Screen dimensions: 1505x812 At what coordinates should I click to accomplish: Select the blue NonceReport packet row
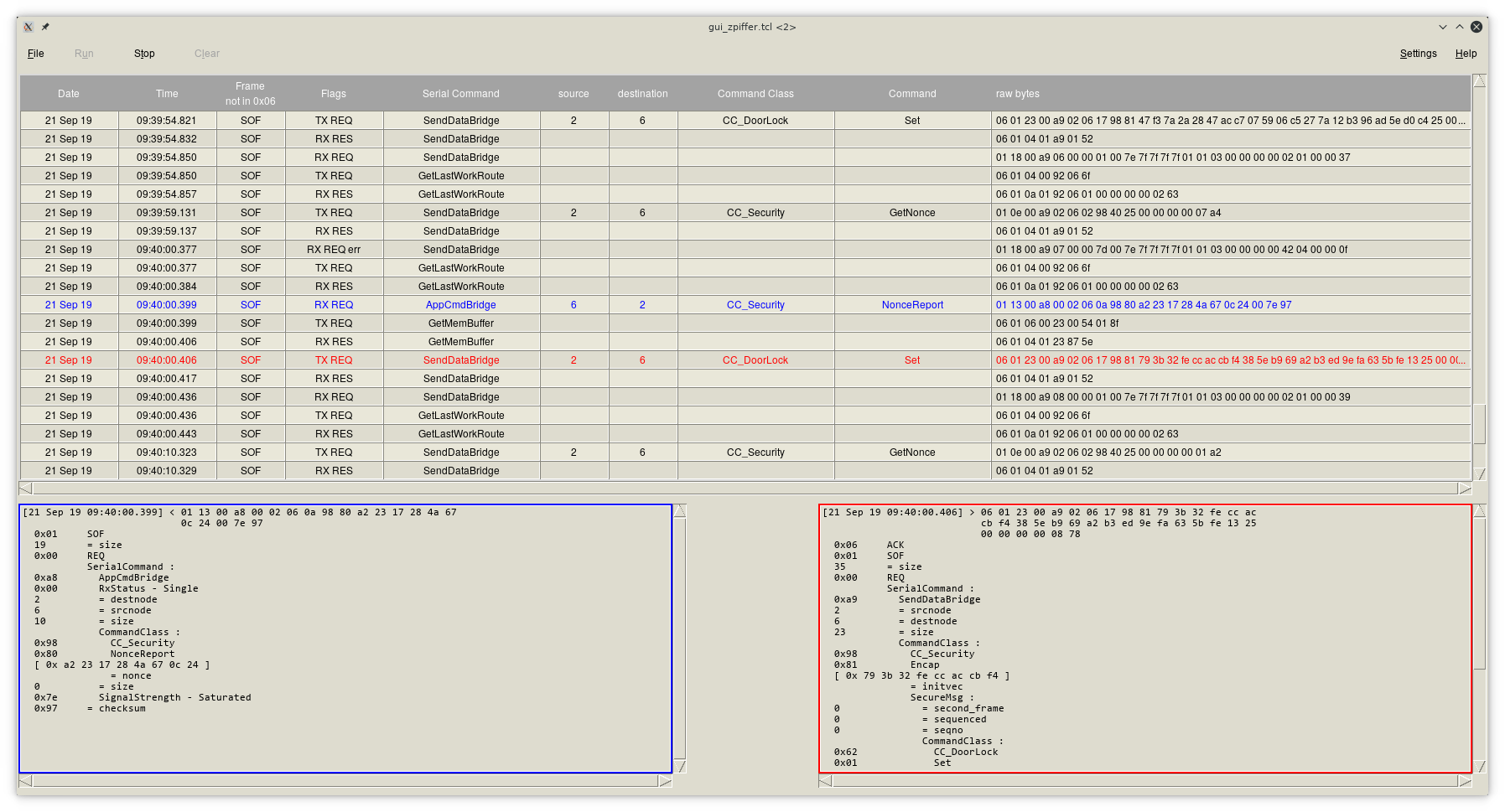point(912,305)
